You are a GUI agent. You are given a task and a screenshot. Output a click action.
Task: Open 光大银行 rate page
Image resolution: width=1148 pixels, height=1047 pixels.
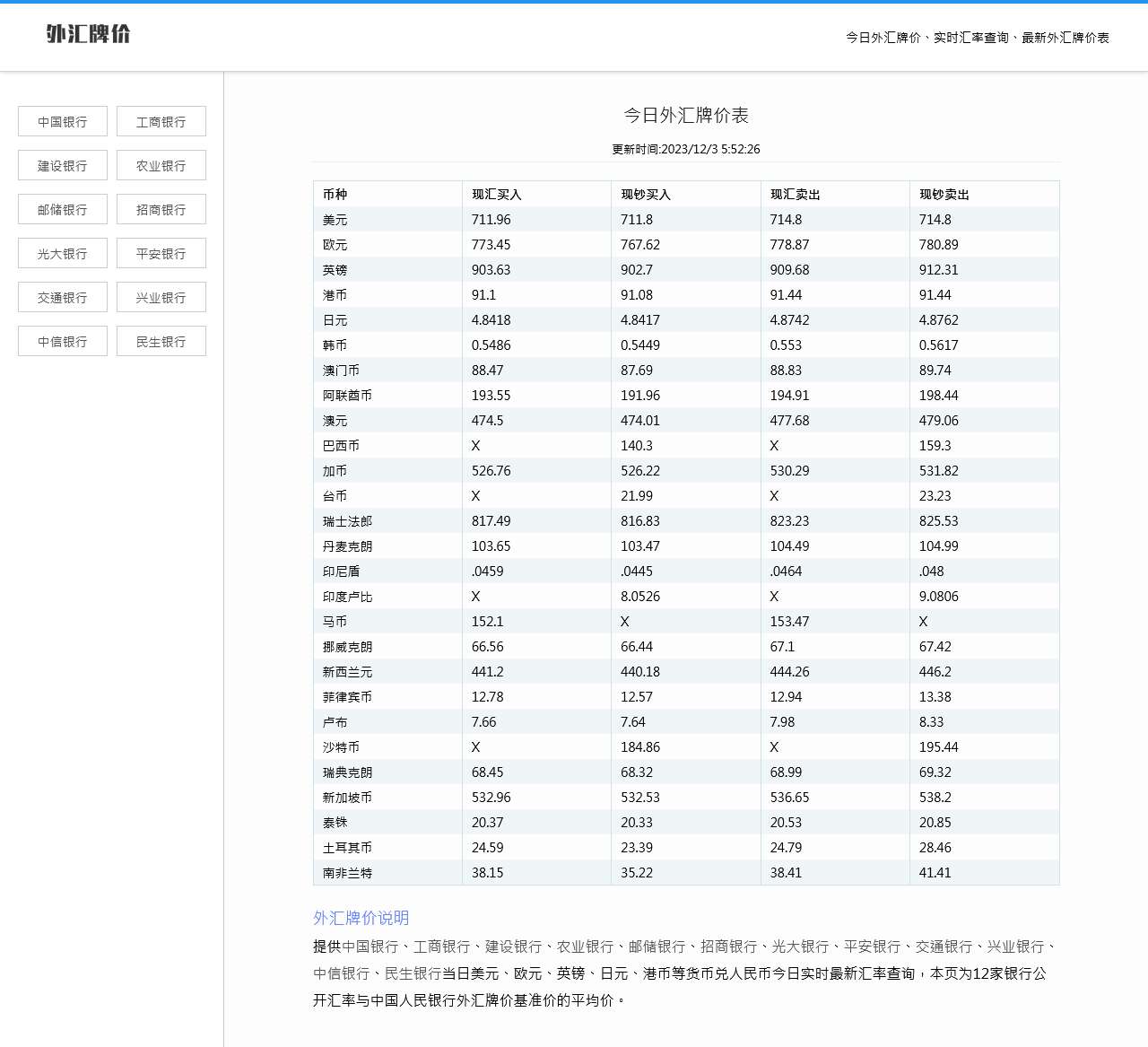62,252
